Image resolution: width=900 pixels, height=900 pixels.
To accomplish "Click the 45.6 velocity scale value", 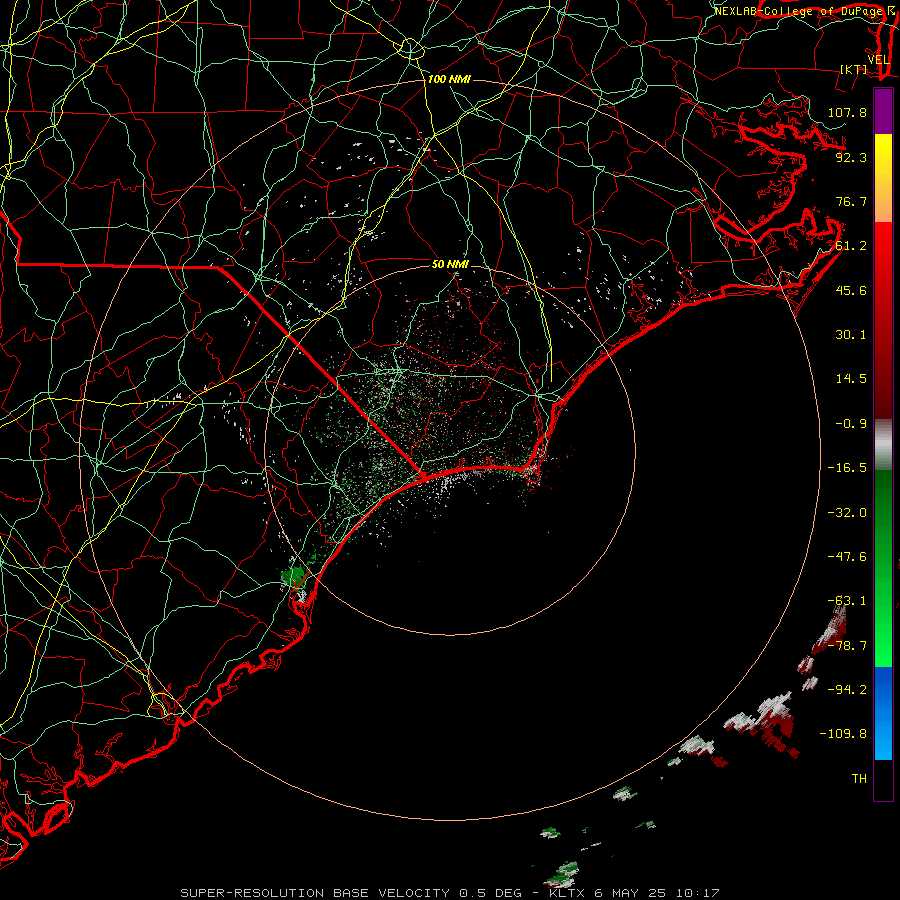I will coord(851,290).
